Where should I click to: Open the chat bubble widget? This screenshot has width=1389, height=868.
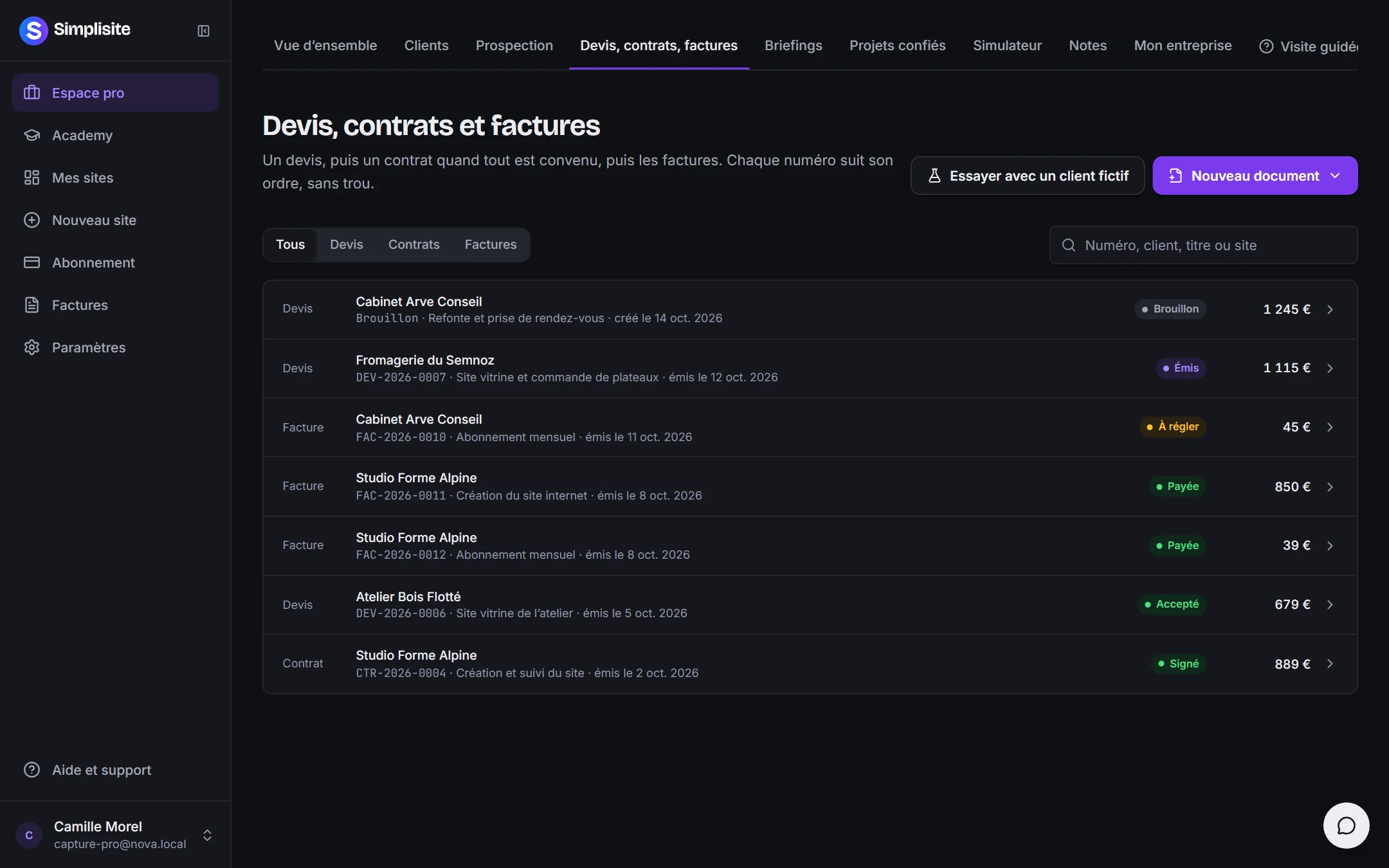click(1346, 826)
